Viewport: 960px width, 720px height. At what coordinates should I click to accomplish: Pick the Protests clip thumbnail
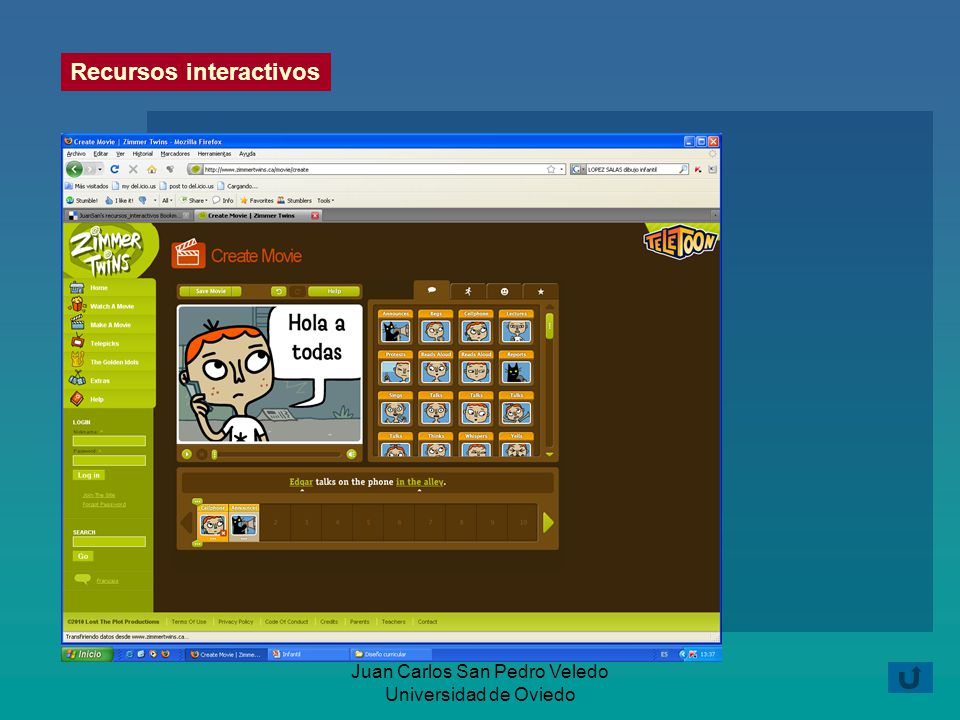pos(395,367)
